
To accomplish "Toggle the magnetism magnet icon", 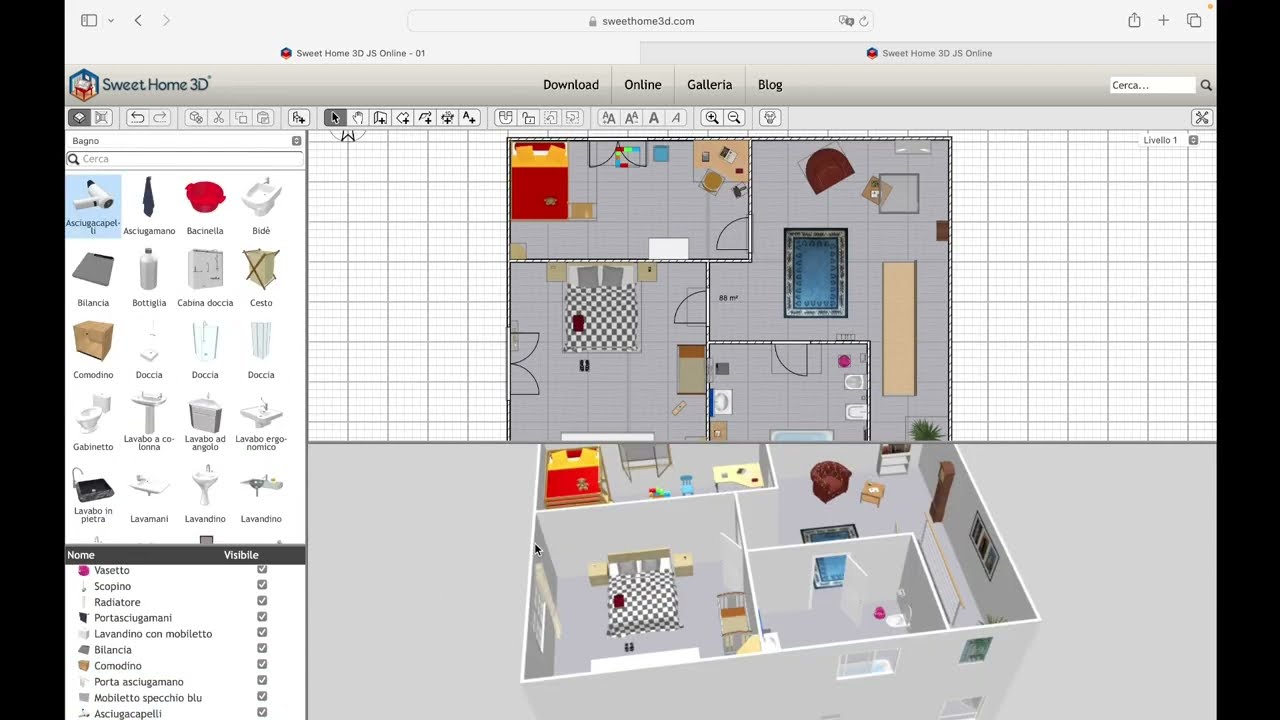I will [506, 118].
